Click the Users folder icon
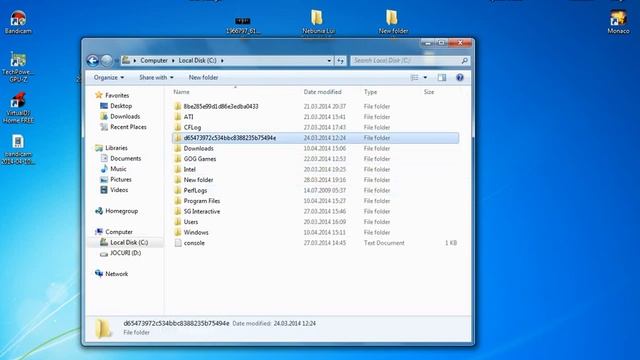640x360 pixels. tap(178, 222)
